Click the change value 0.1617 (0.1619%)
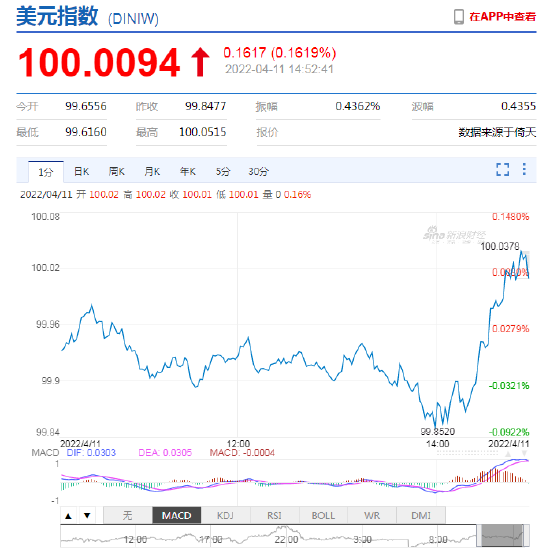550x549 pixels. [x=280, y=53]
